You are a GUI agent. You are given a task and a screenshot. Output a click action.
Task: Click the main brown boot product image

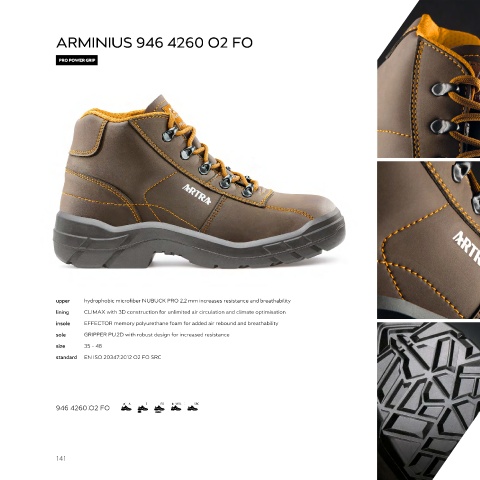(199, 182)
